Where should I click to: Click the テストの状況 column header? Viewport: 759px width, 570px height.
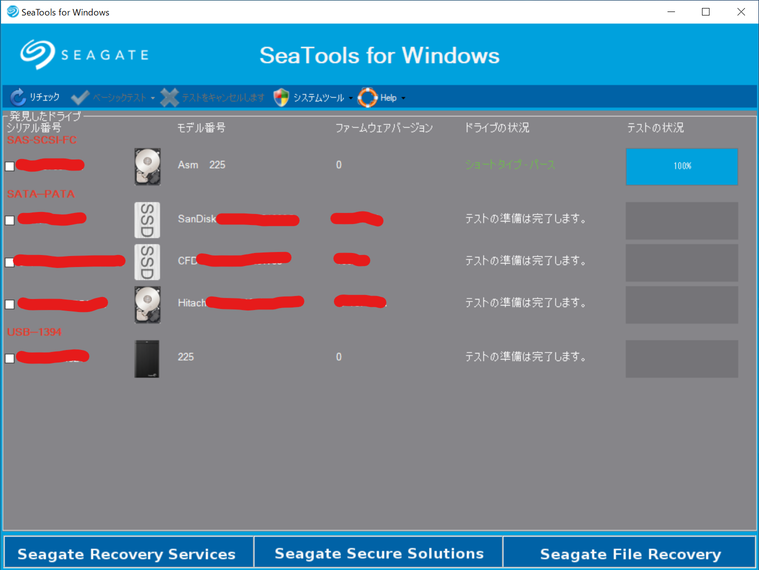point(655,128)
